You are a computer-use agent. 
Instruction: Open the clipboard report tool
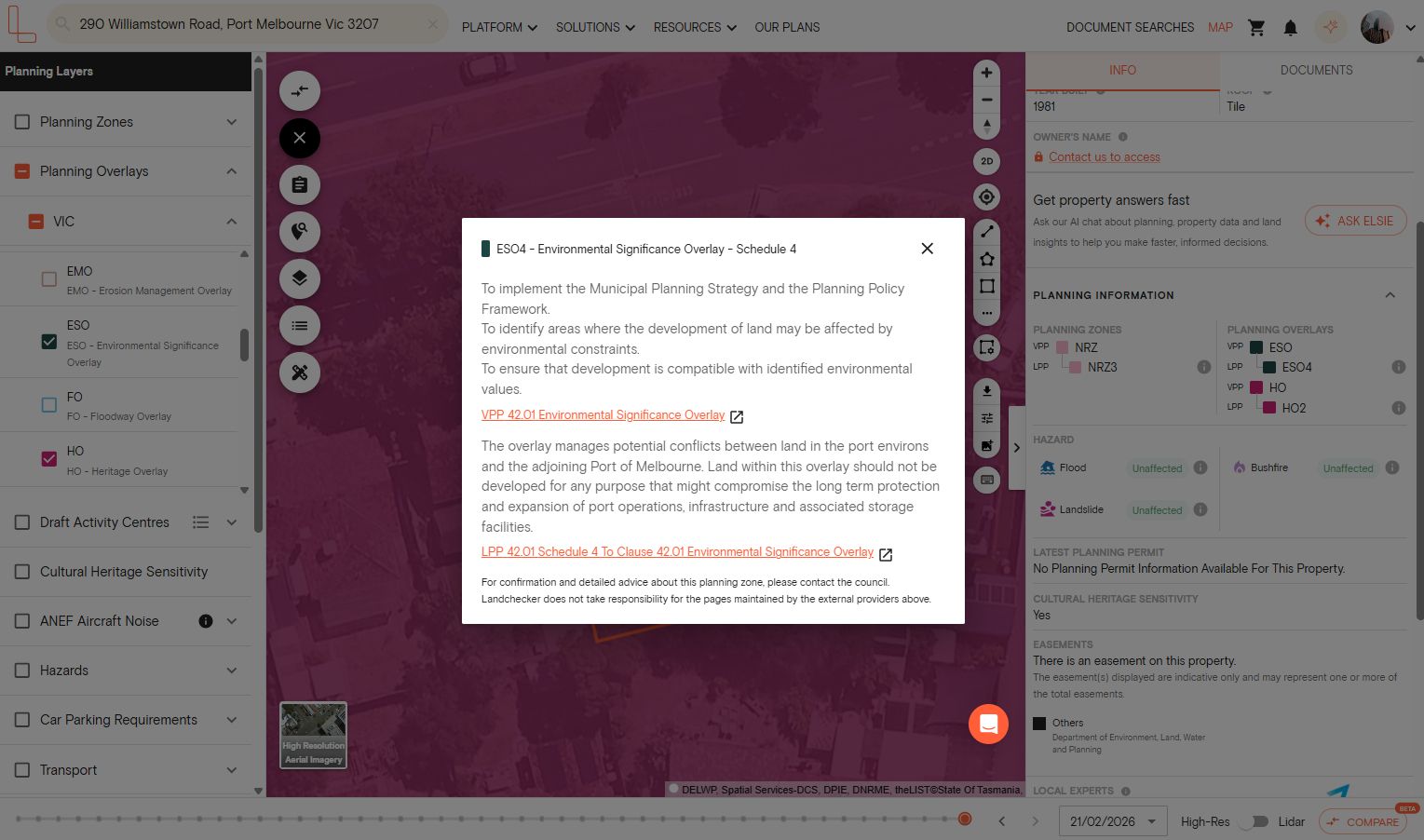(x=300, y=184)
